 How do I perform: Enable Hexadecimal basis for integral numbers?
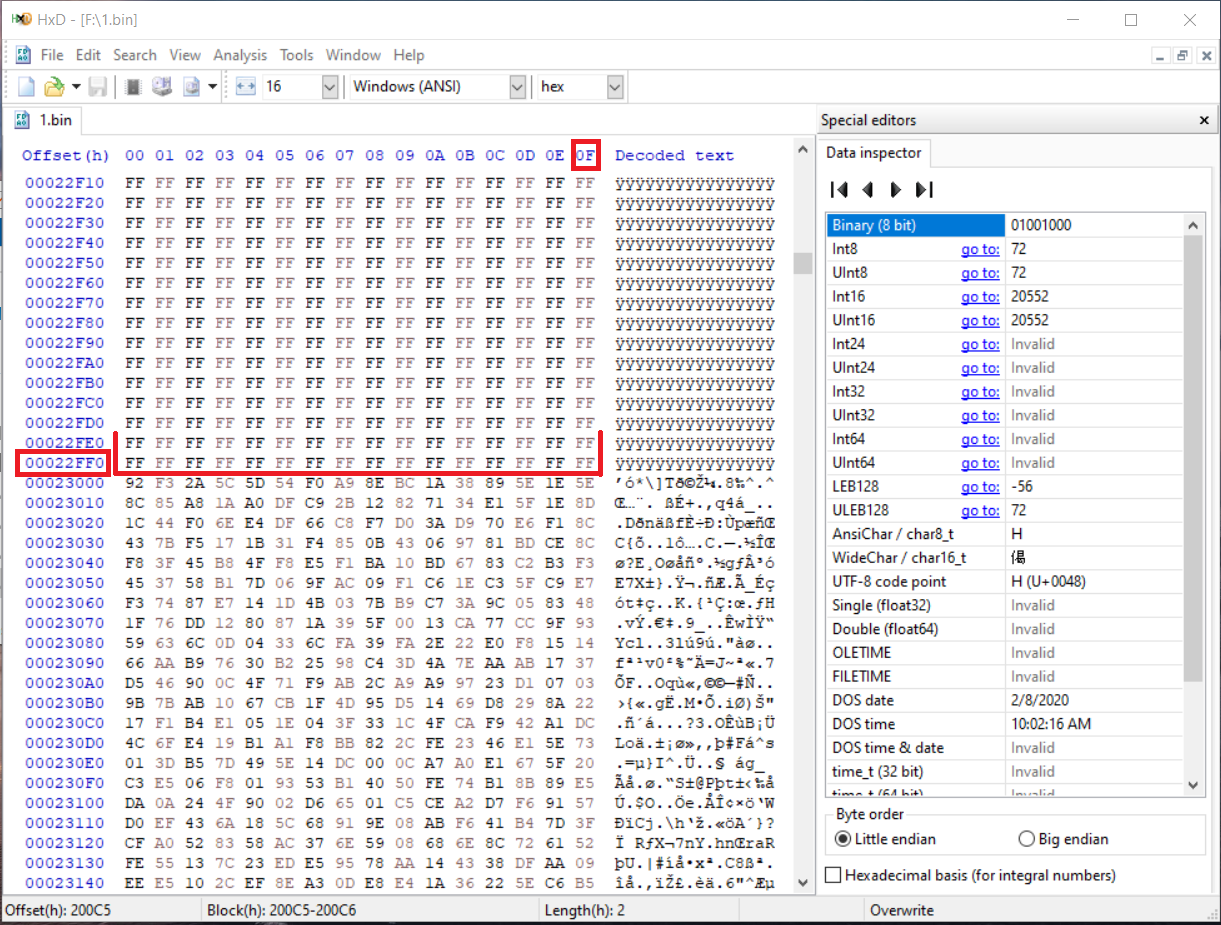coord(833,875)
